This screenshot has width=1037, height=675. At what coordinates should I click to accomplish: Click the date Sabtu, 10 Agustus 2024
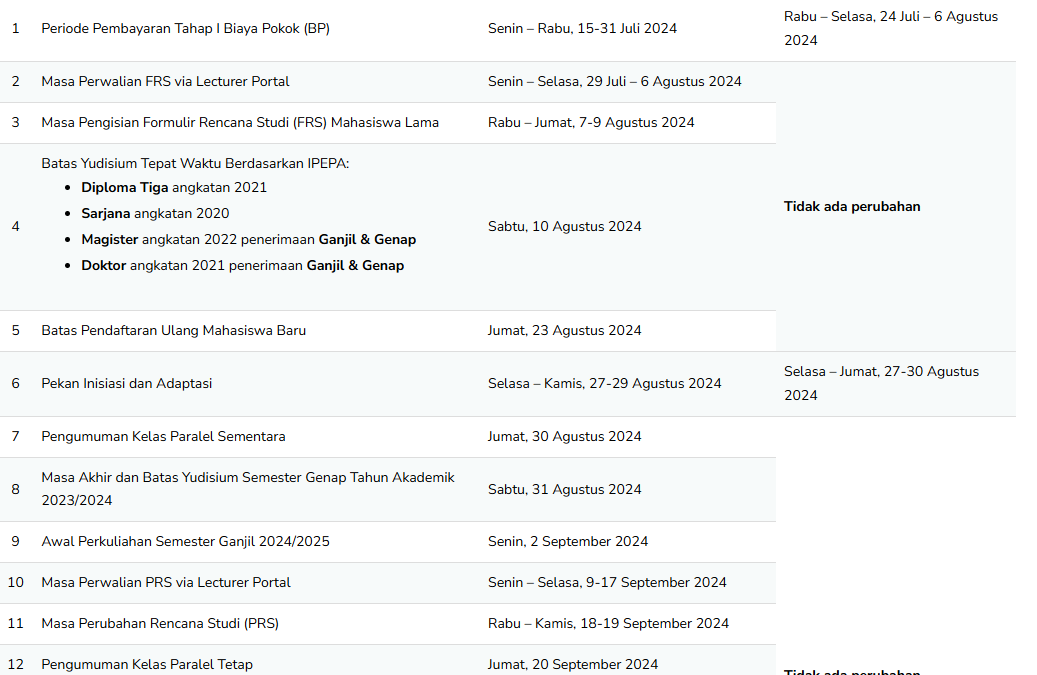tap(564, 226)
